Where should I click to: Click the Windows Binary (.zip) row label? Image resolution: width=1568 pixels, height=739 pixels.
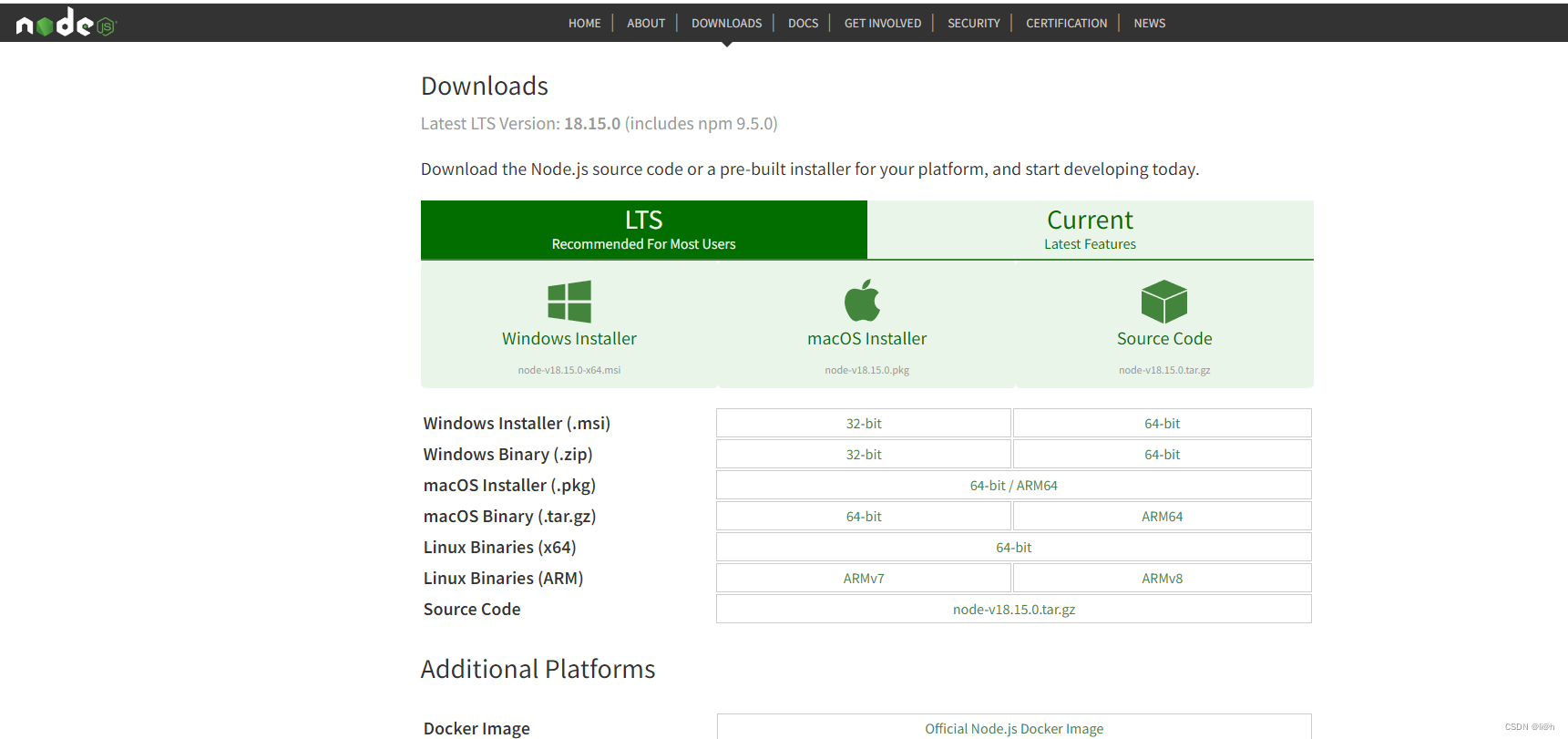(x=507, y=454)
